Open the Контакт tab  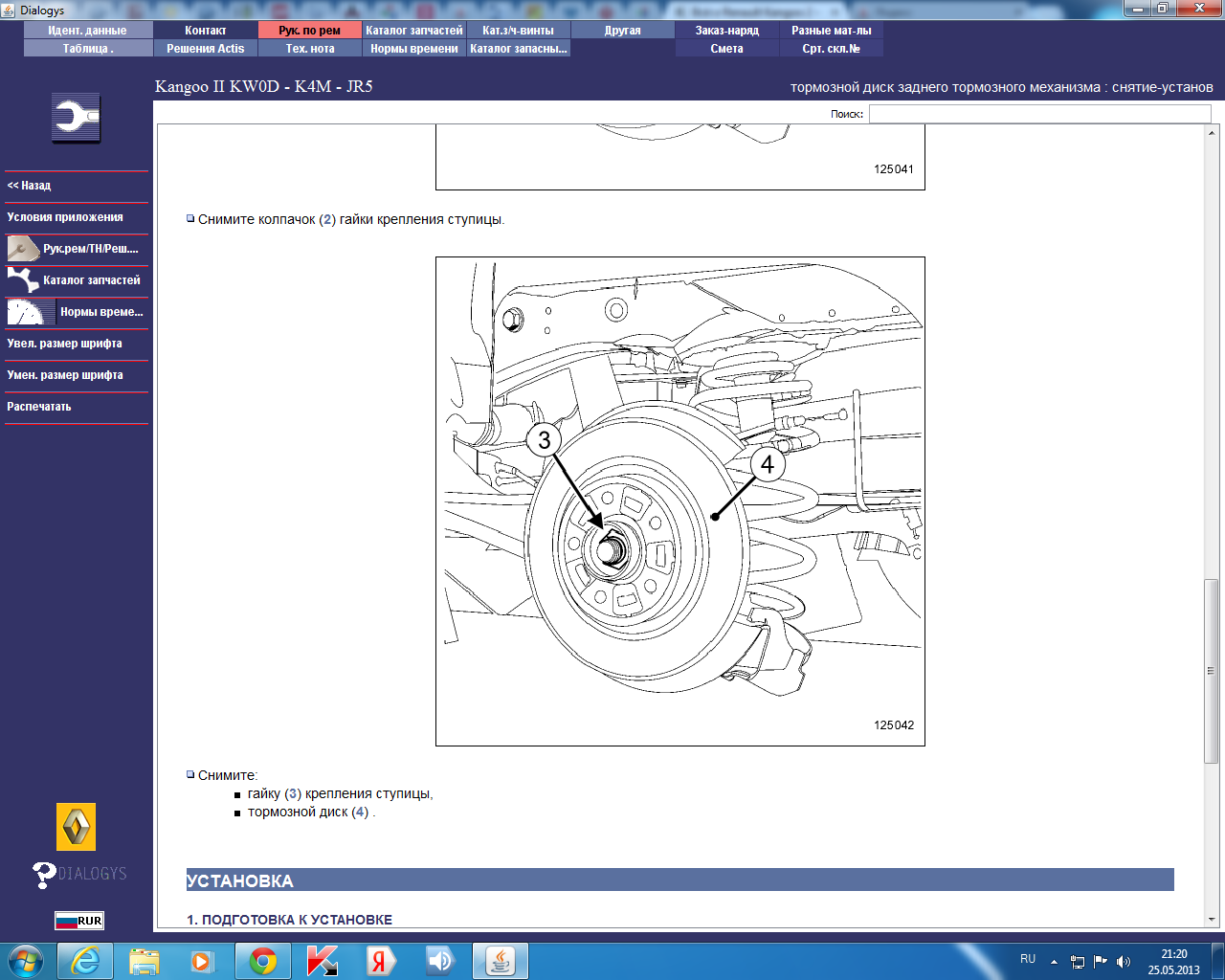[x=206, y=31]
